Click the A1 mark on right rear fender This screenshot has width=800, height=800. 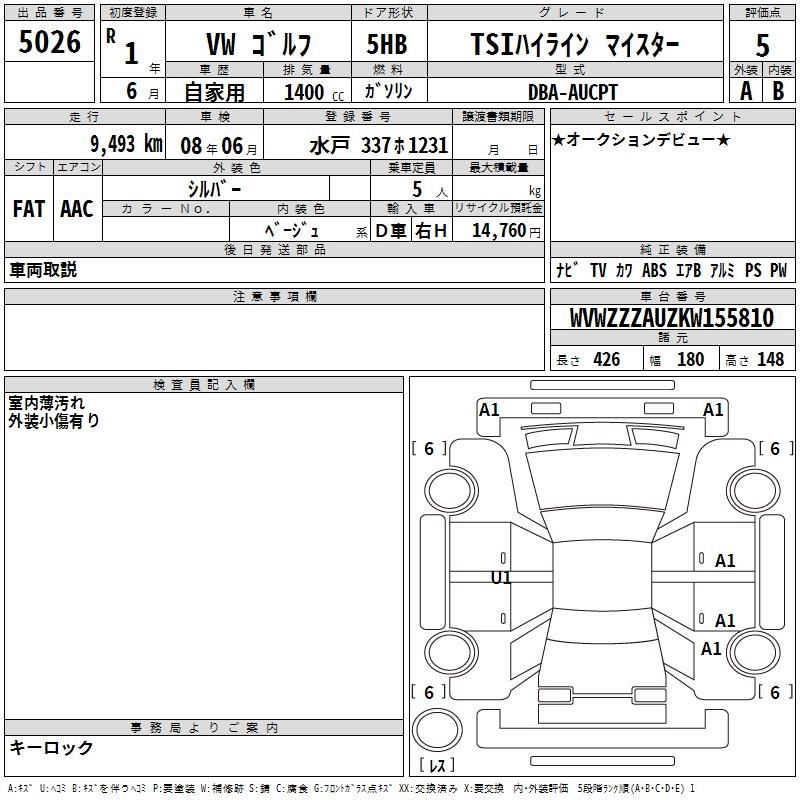point(711,648)
